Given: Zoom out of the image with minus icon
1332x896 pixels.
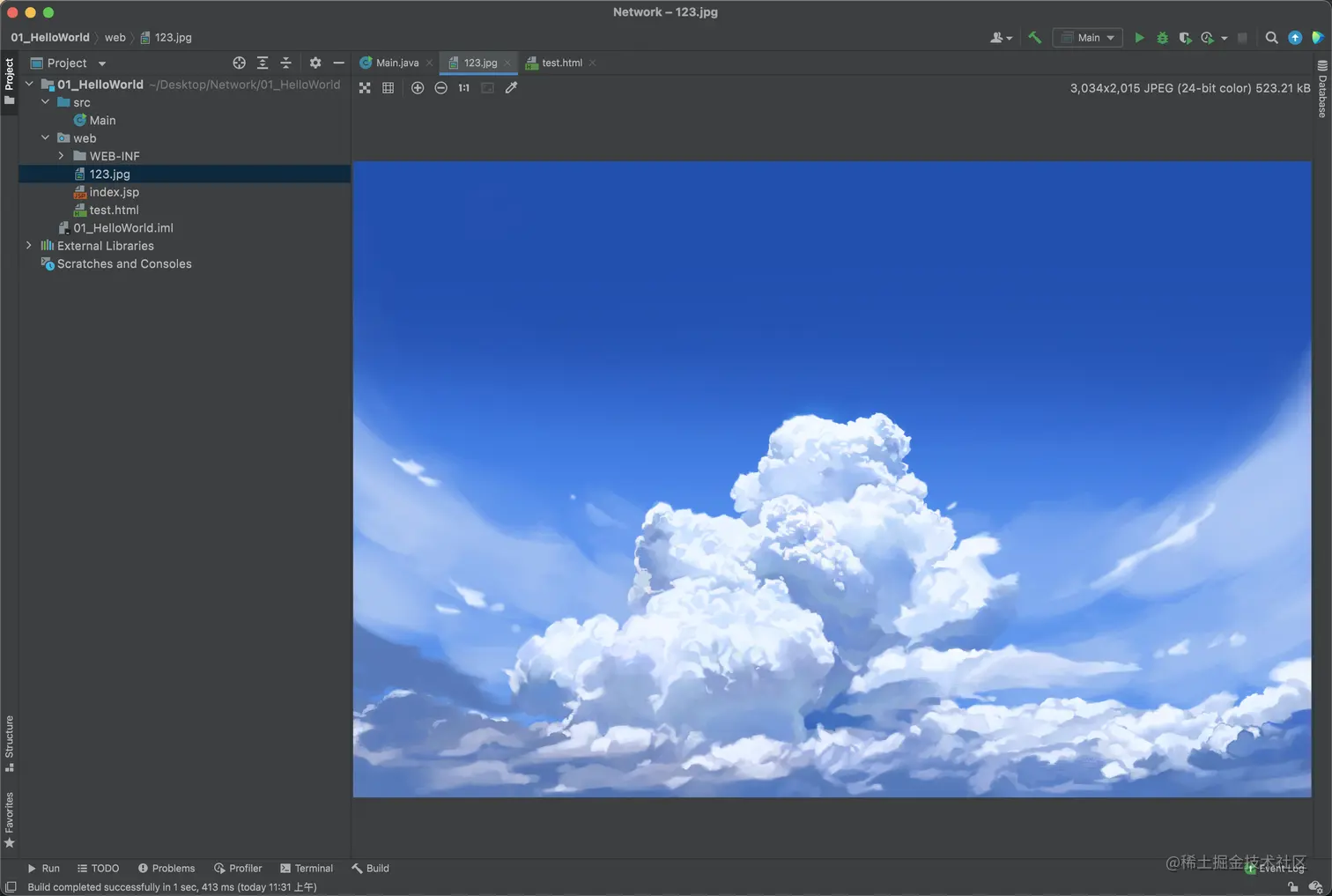Looking at the screenshot, I should pyautogui.click(x=440, y=88).
